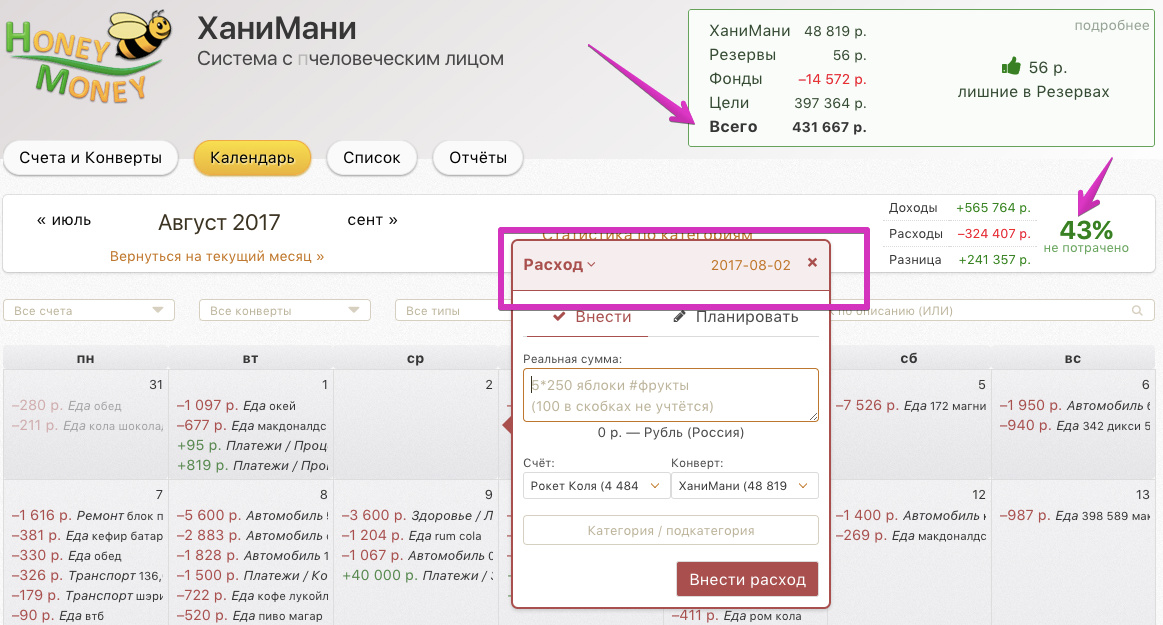Click the search magnifier icon in description filter
1163x625 pixels.
coord(1136,311)
